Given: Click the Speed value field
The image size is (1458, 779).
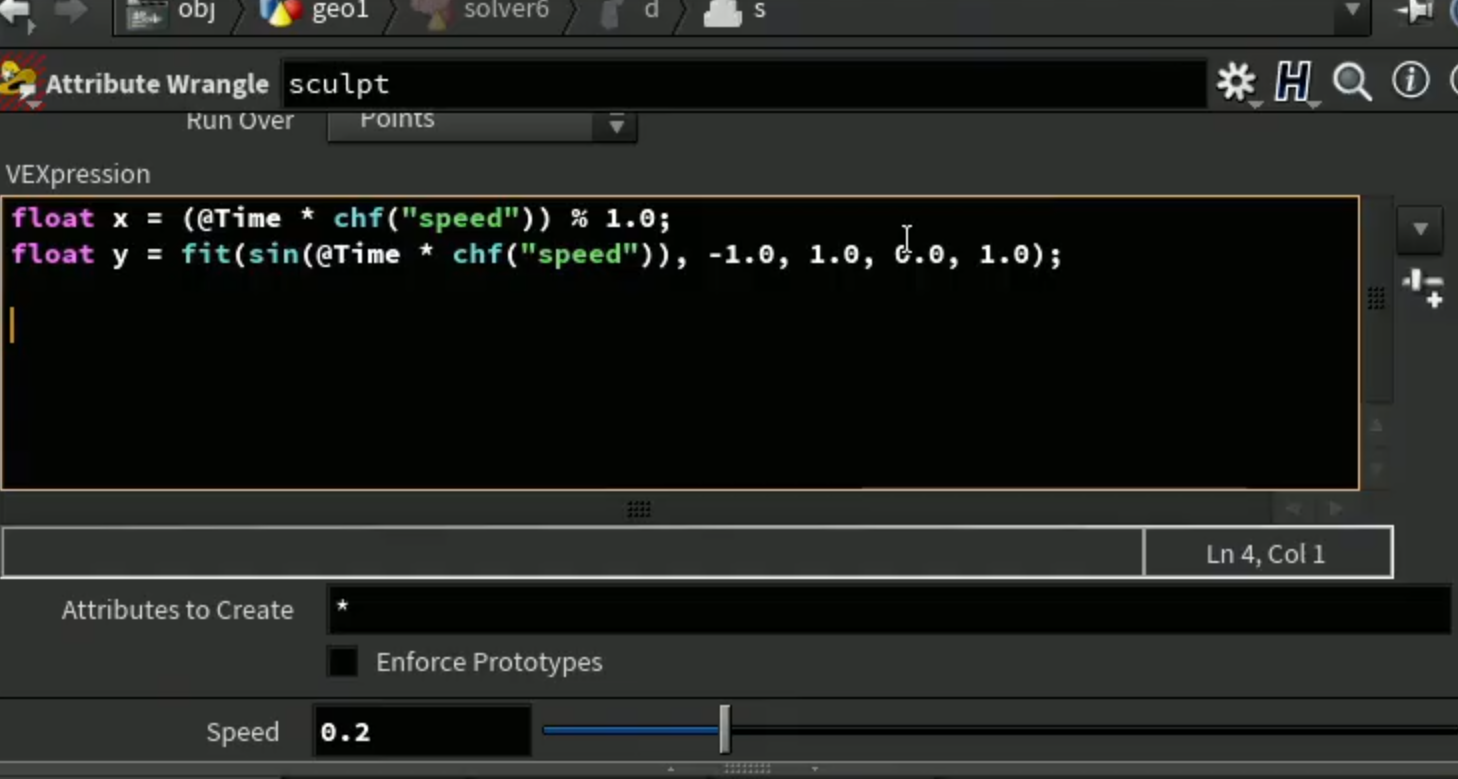Looking at the screenshot, I should pyautogui.click(x=421, y=732).
